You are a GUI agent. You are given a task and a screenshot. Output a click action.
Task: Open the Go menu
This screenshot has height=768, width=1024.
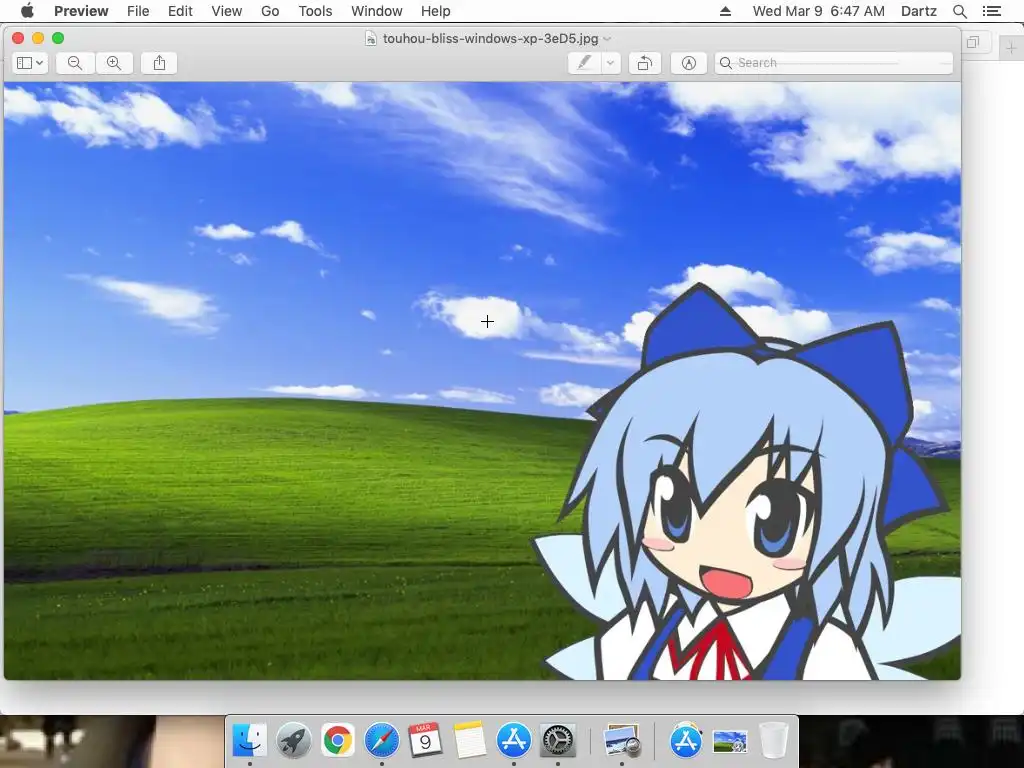pyautogui.click(x=270, y=11)
